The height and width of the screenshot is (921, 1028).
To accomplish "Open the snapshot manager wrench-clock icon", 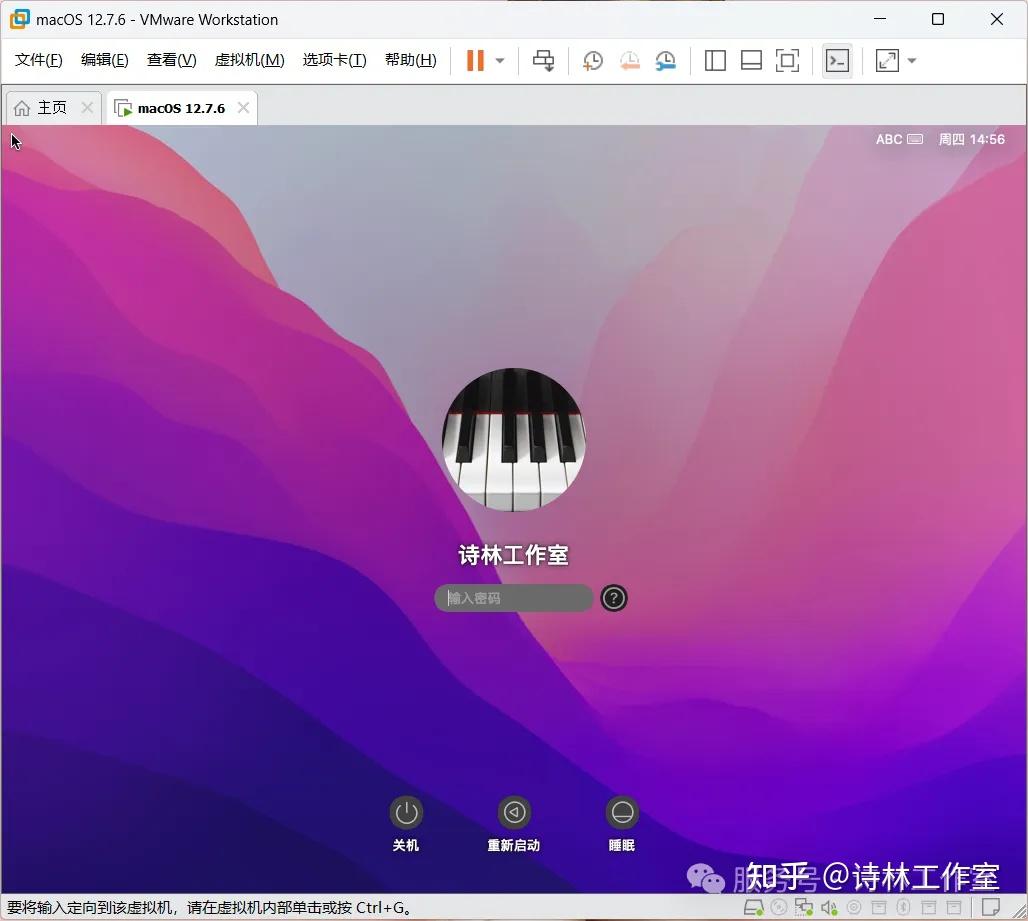I will [x=665, y=61].
